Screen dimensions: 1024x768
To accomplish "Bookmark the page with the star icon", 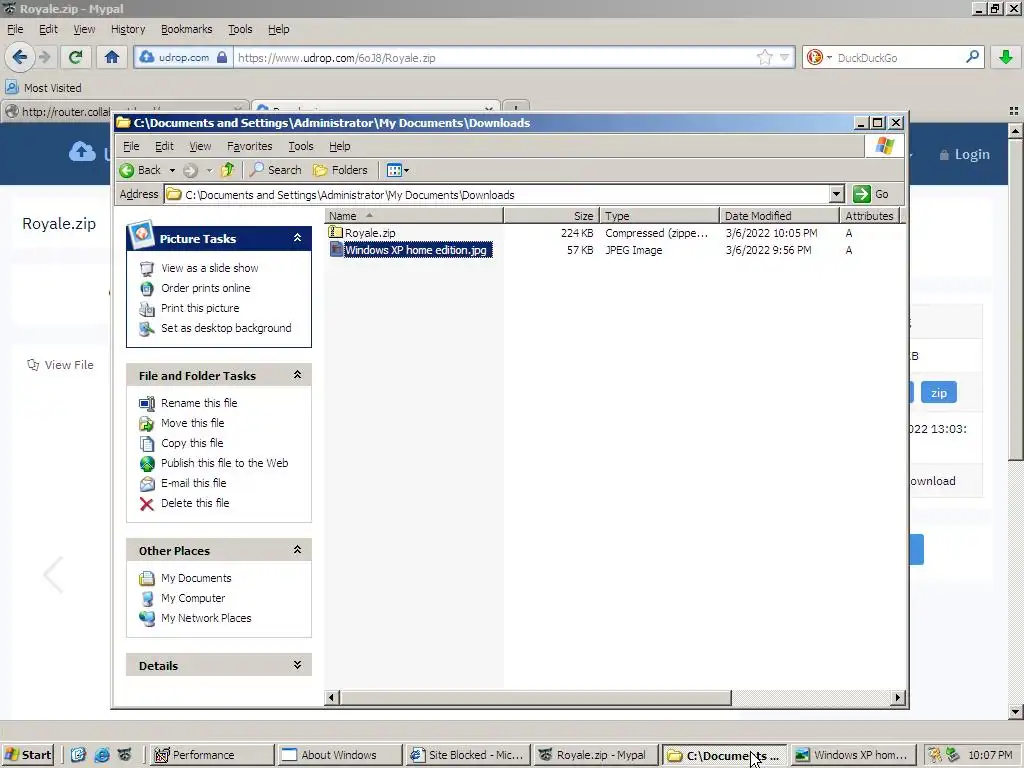I will pos(764,57).
